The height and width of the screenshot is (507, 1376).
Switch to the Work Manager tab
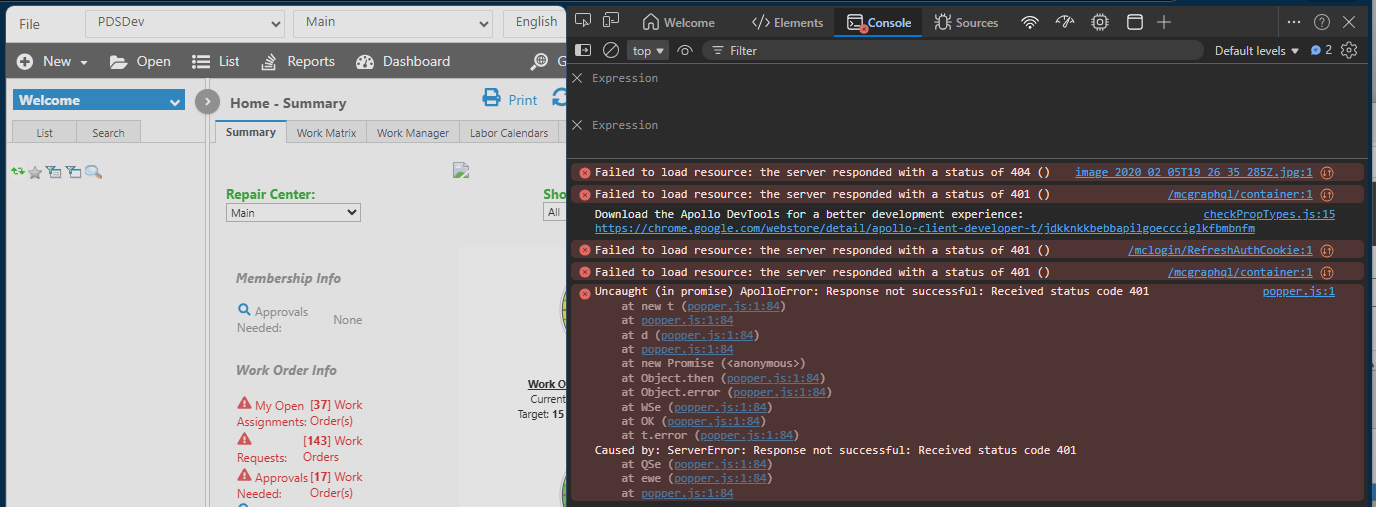[x=412, y=132]
